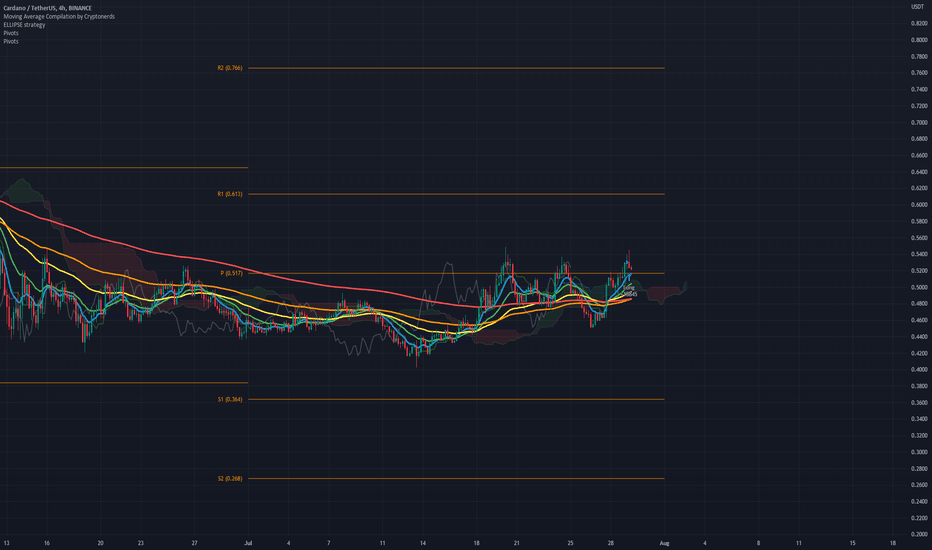Image resolution: width=932 pixels, height=550 pixels.
Task: Click the 0.6600 price axis value
Action: point(919,156)
